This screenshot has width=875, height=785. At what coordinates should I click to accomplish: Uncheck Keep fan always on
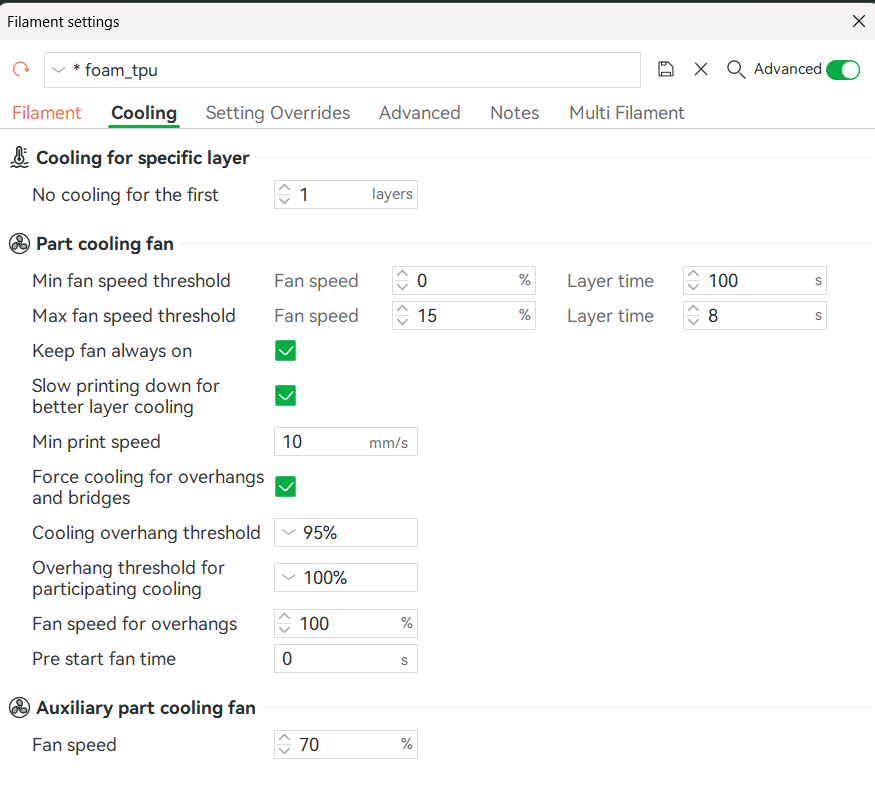point(286,351)
